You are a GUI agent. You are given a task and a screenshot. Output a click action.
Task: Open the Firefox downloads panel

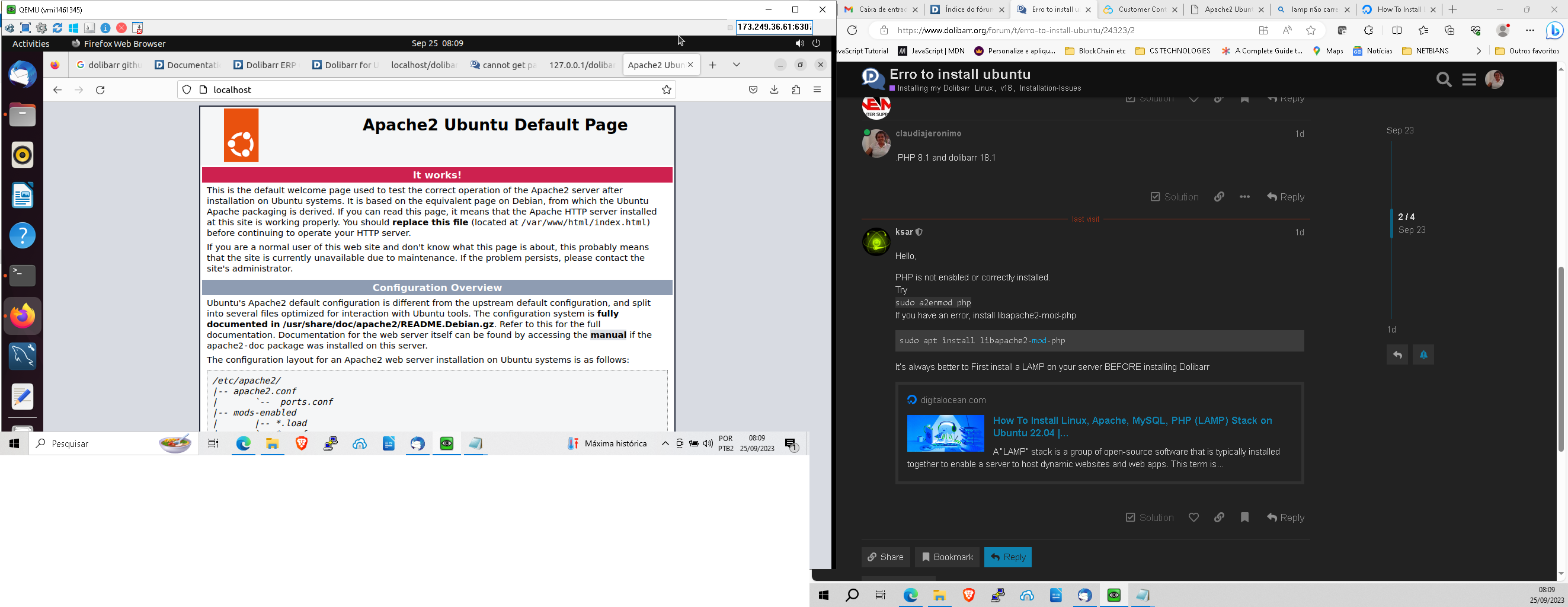(775, 90)
